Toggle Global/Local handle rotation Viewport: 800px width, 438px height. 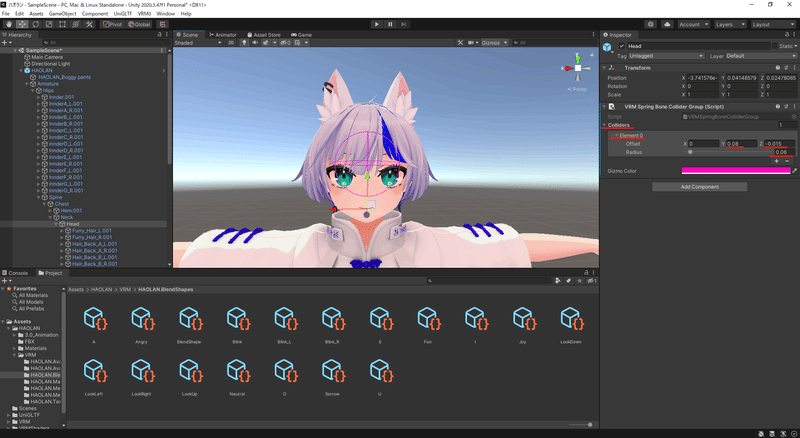pyautogui.click(x=139, y=24)
